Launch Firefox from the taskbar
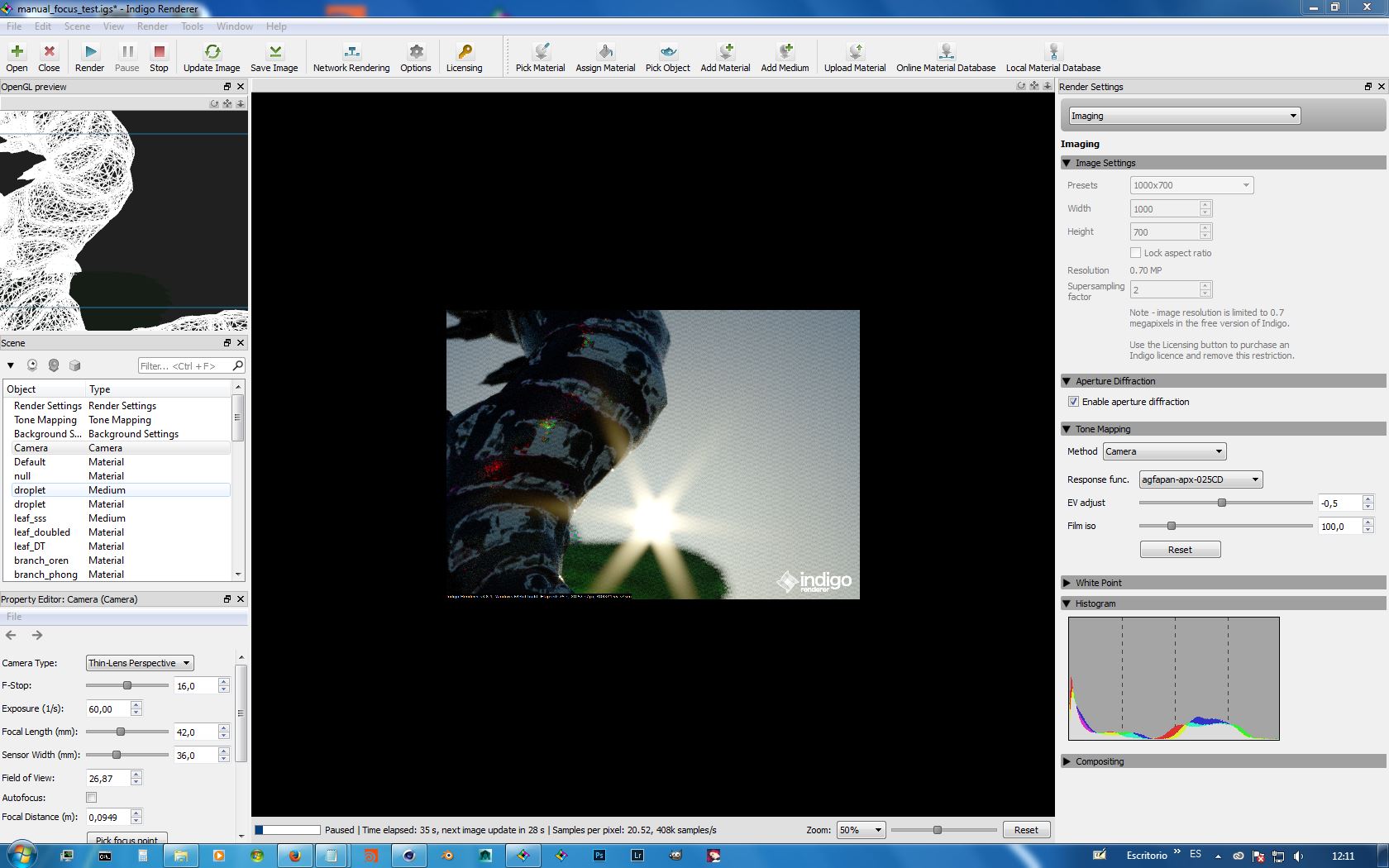The height and width of the screenshot is (868, 1389). click(x=294, y=856)
